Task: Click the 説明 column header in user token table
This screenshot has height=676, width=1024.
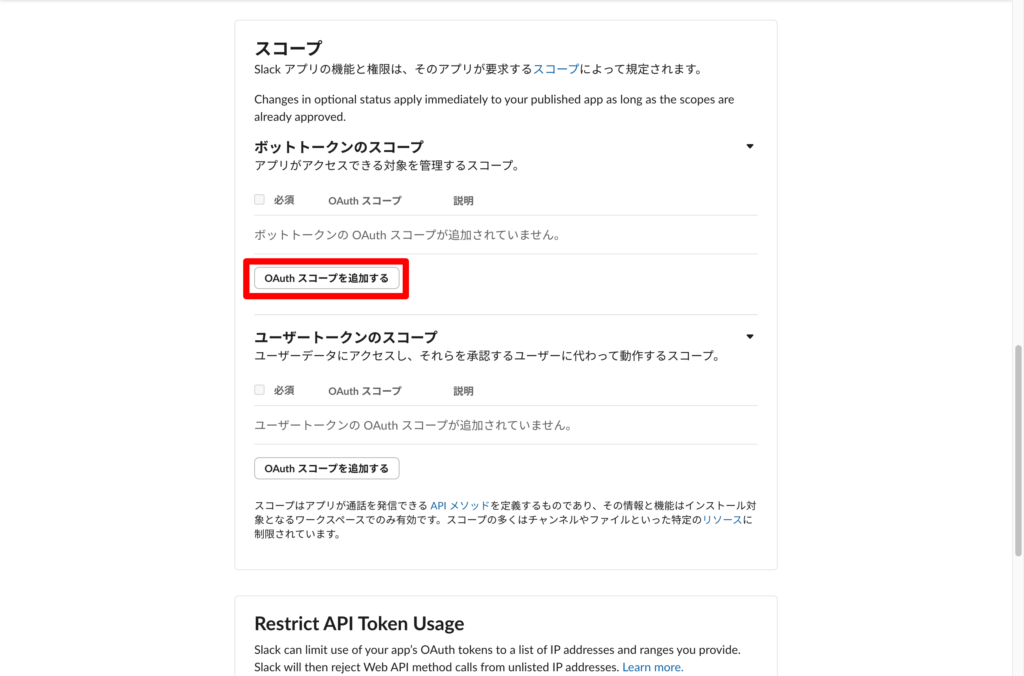Action: pos(463,391)
